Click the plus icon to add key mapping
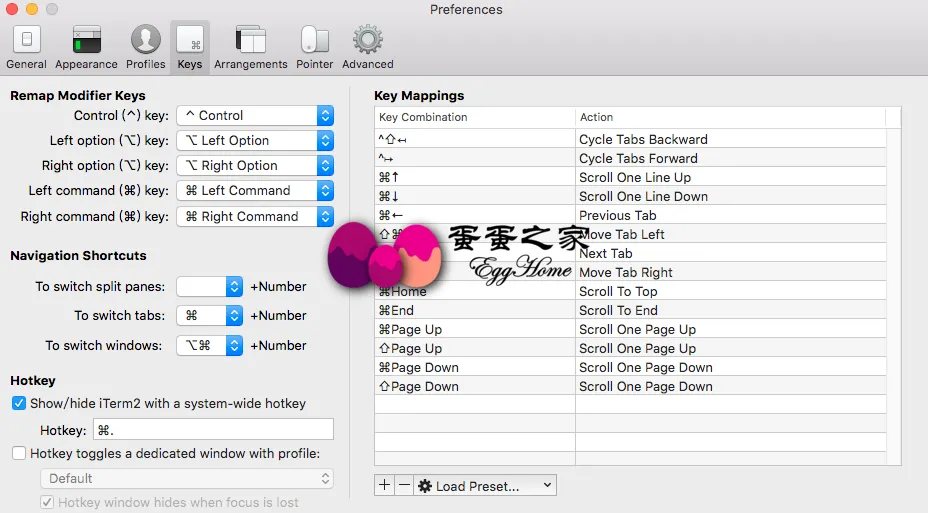This screenshot has width=928, height=513. click(384, 486)
